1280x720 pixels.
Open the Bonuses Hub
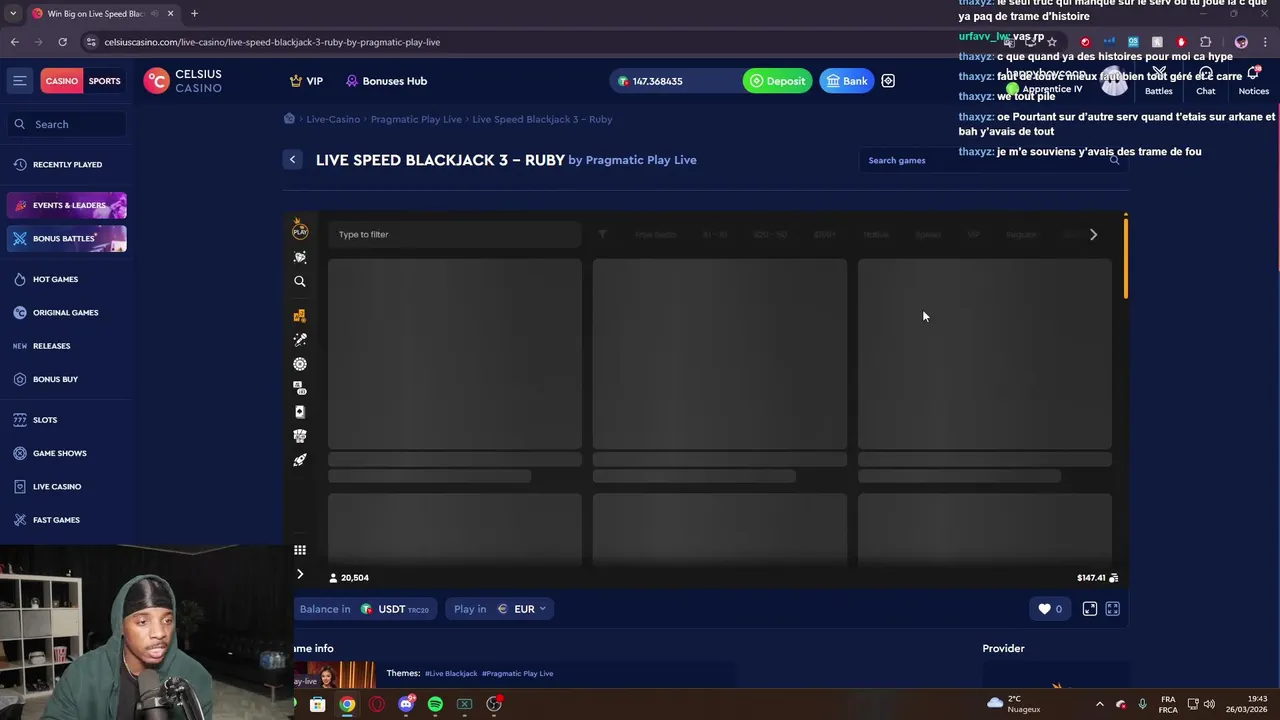point(386,81)
